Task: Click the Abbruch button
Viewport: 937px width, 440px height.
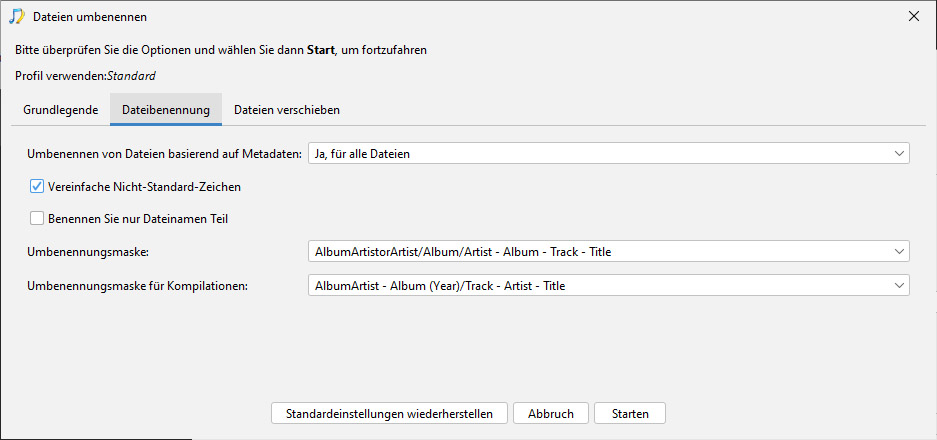Action: 551,413
